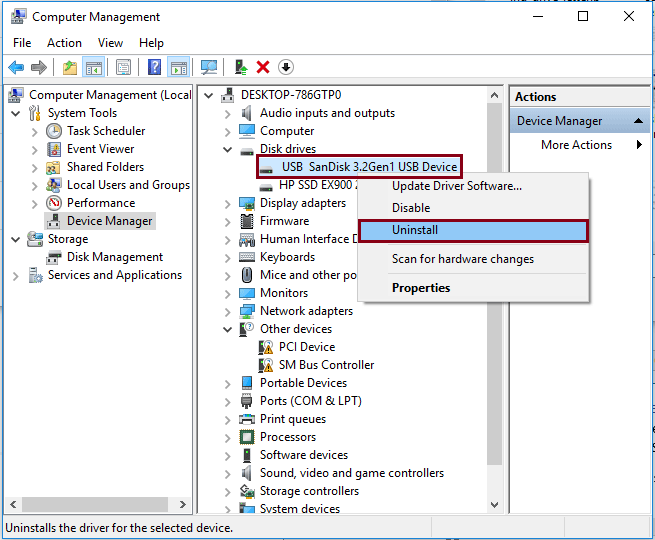Click the left pane scroll left arrow

click(13, 505)
